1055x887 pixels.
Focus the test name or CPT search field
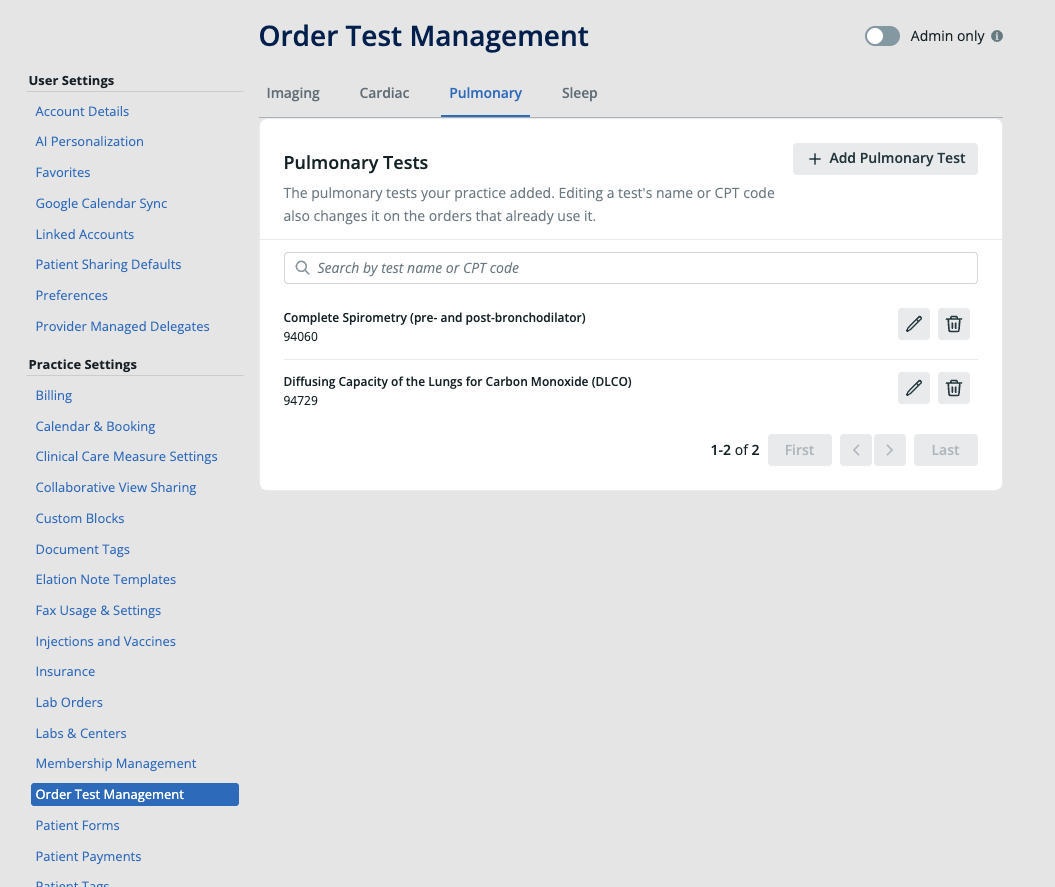pyautogui.click(x=630, y=268)
